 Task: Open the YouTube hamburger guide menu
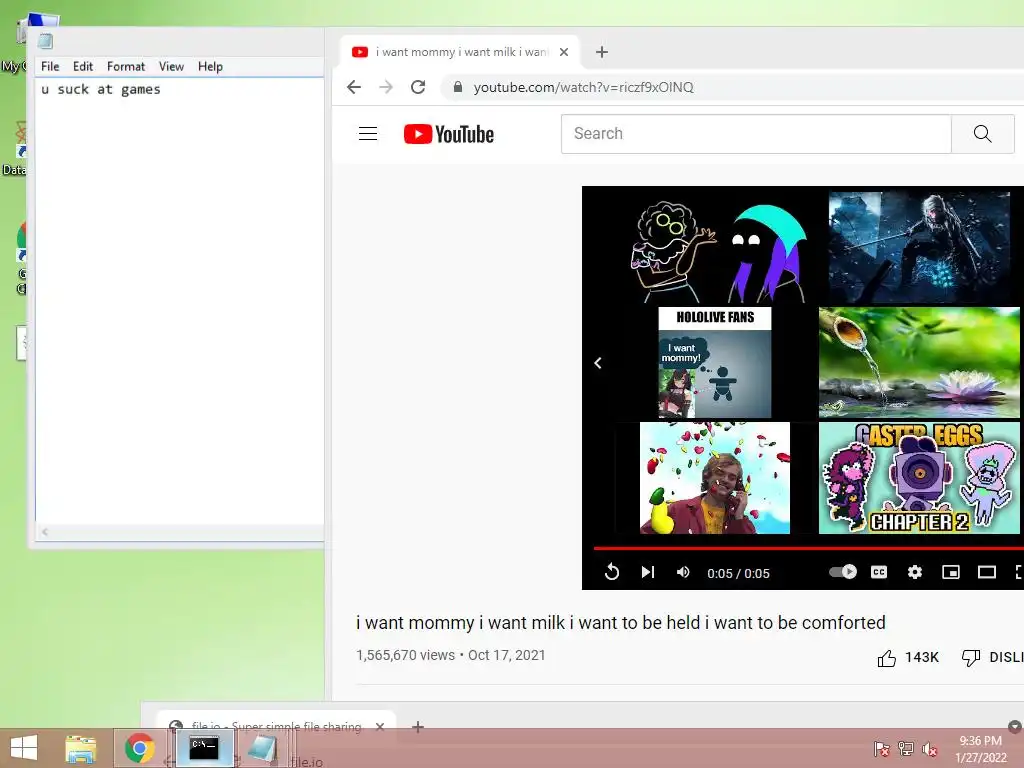(x=368, y=134)
